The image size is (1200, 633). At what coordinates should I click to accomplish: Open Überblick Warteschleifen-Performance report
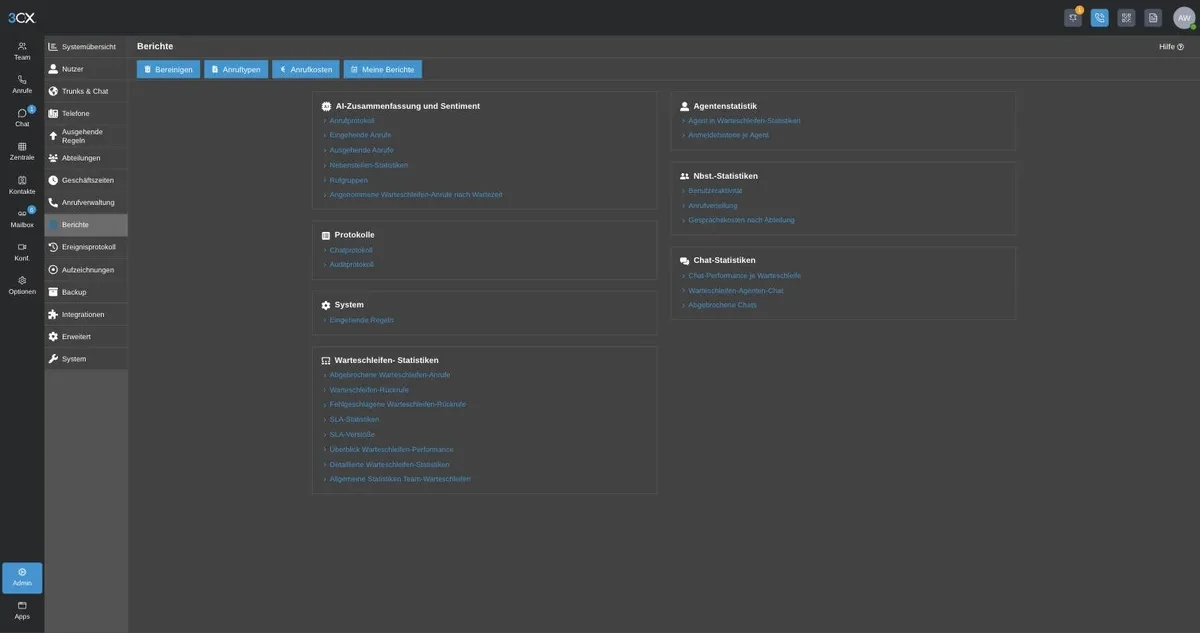[392, 449]
